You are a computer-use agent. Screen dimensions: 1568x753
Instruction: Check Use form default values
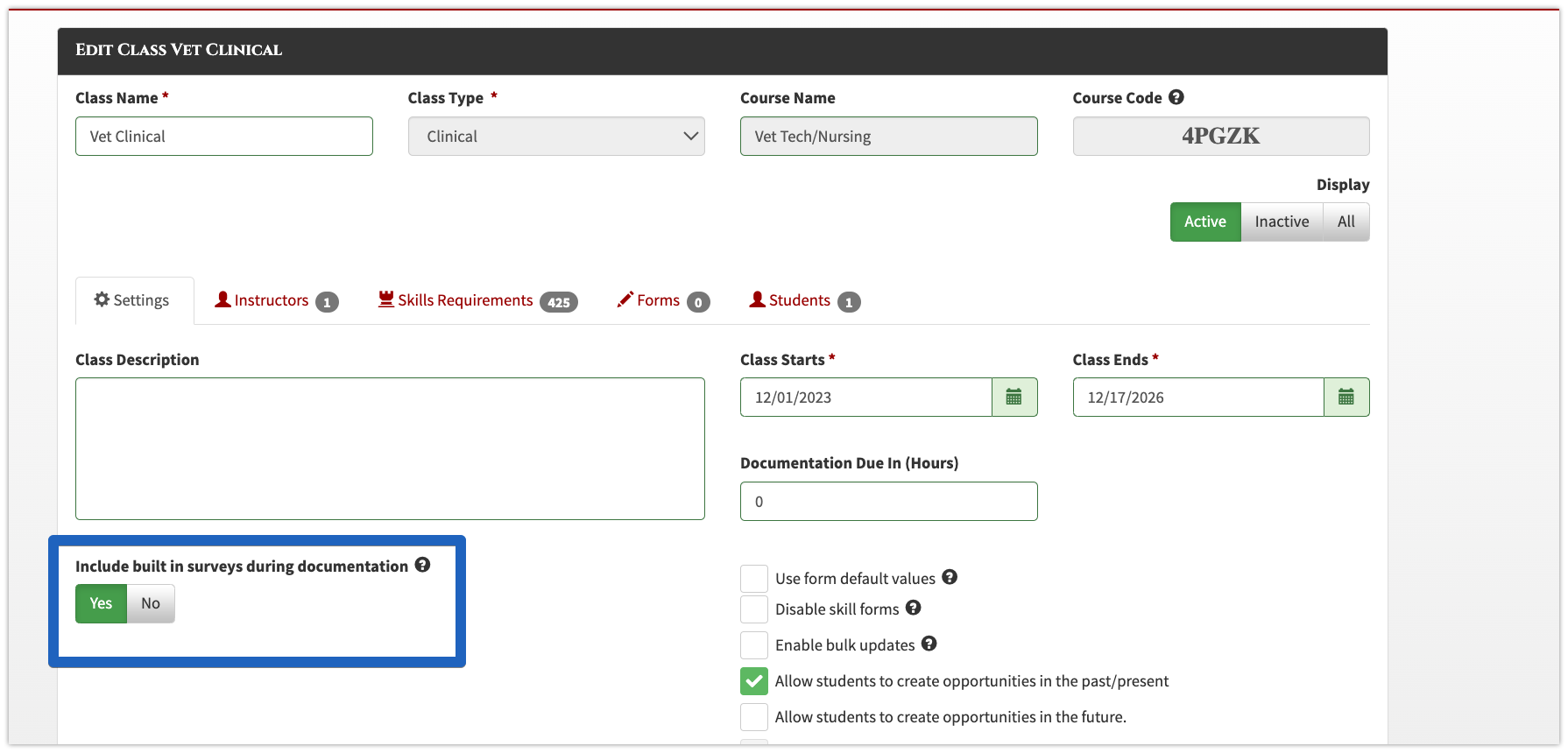tap(754, 579)
